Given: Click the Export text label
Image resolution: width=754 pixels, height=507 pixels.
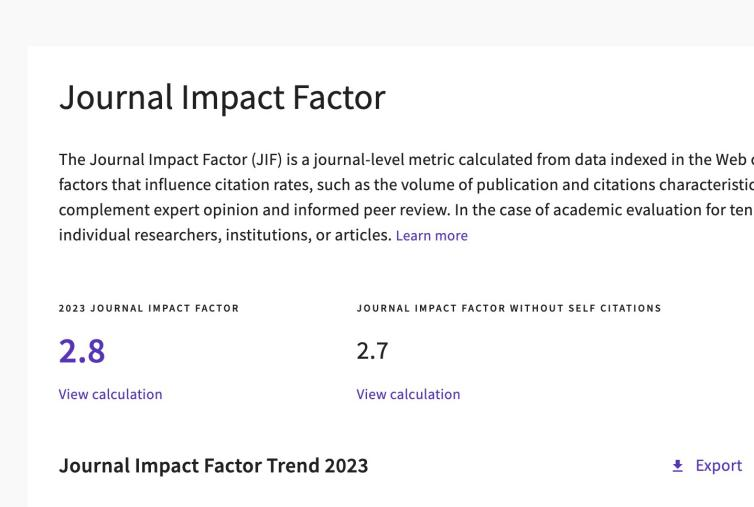Looking at the screenshot, I should coord(718,466).
